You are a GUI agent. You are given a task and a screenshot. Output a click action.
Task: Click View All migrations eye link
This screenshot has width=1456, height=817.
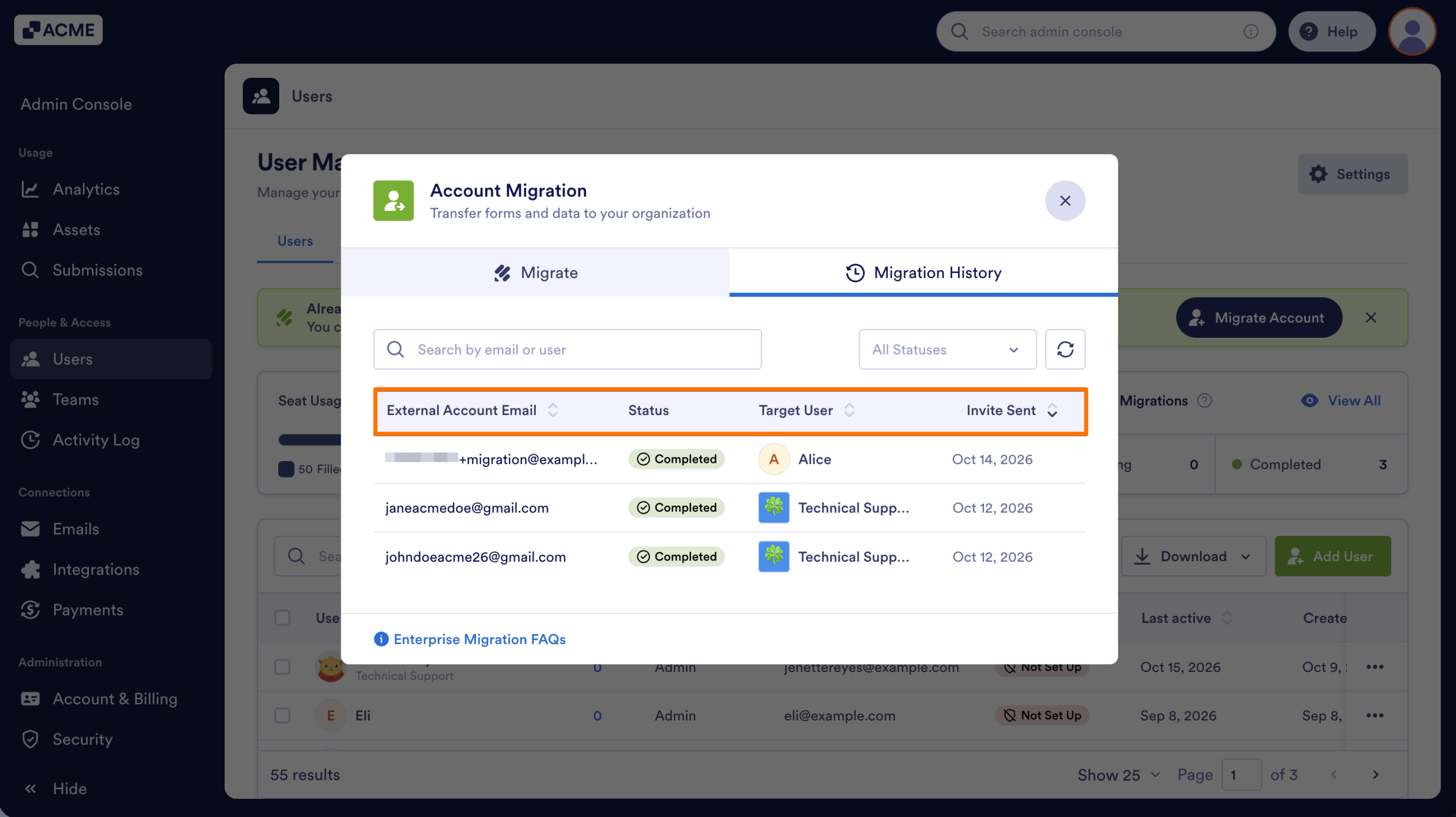1341,401
